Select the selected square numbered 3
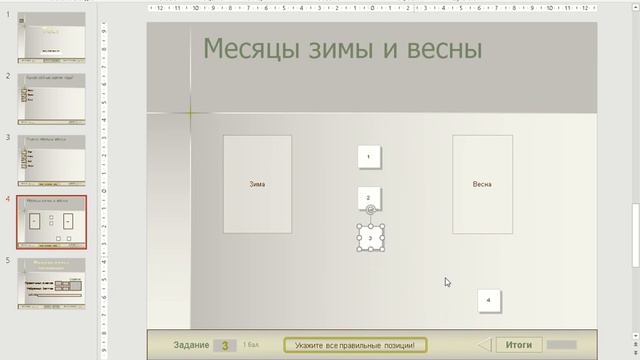640x360 pixels. point(371,238)
